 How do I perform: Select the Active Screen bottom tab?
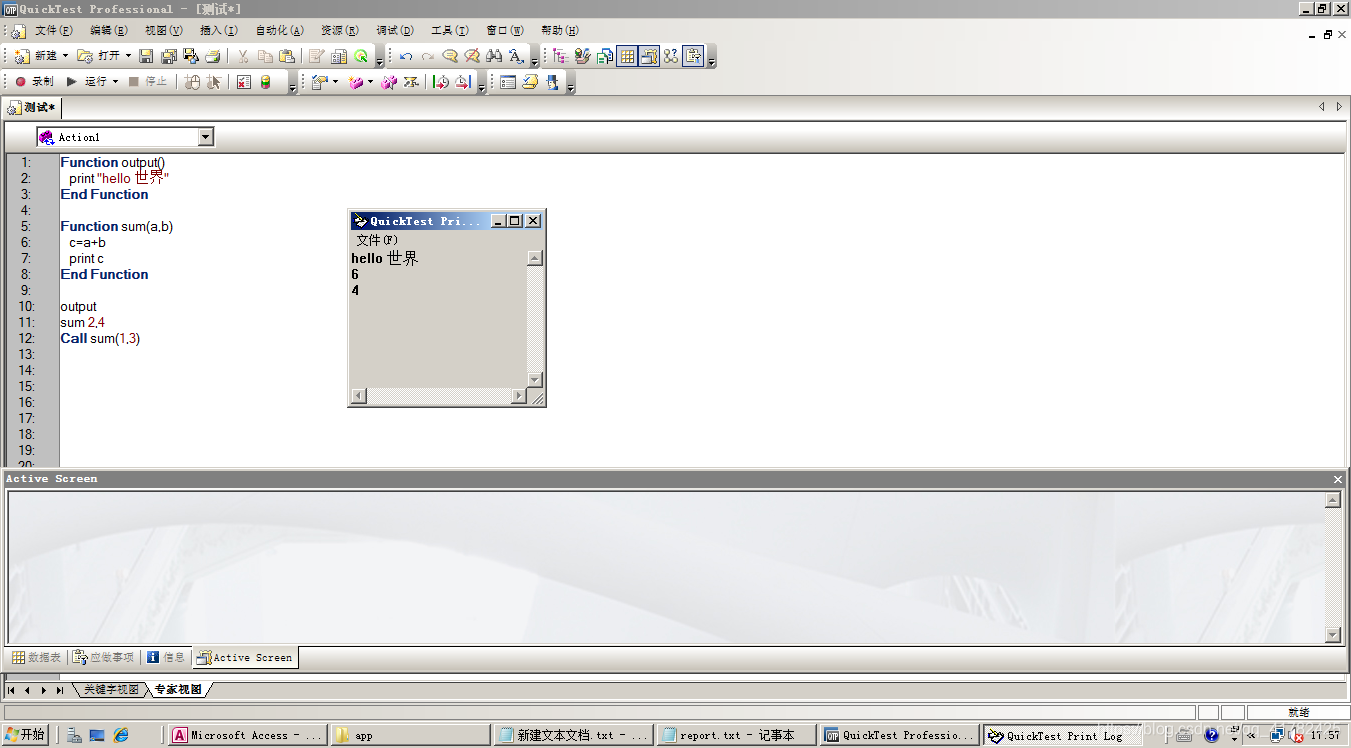click(x=245, y=657)
